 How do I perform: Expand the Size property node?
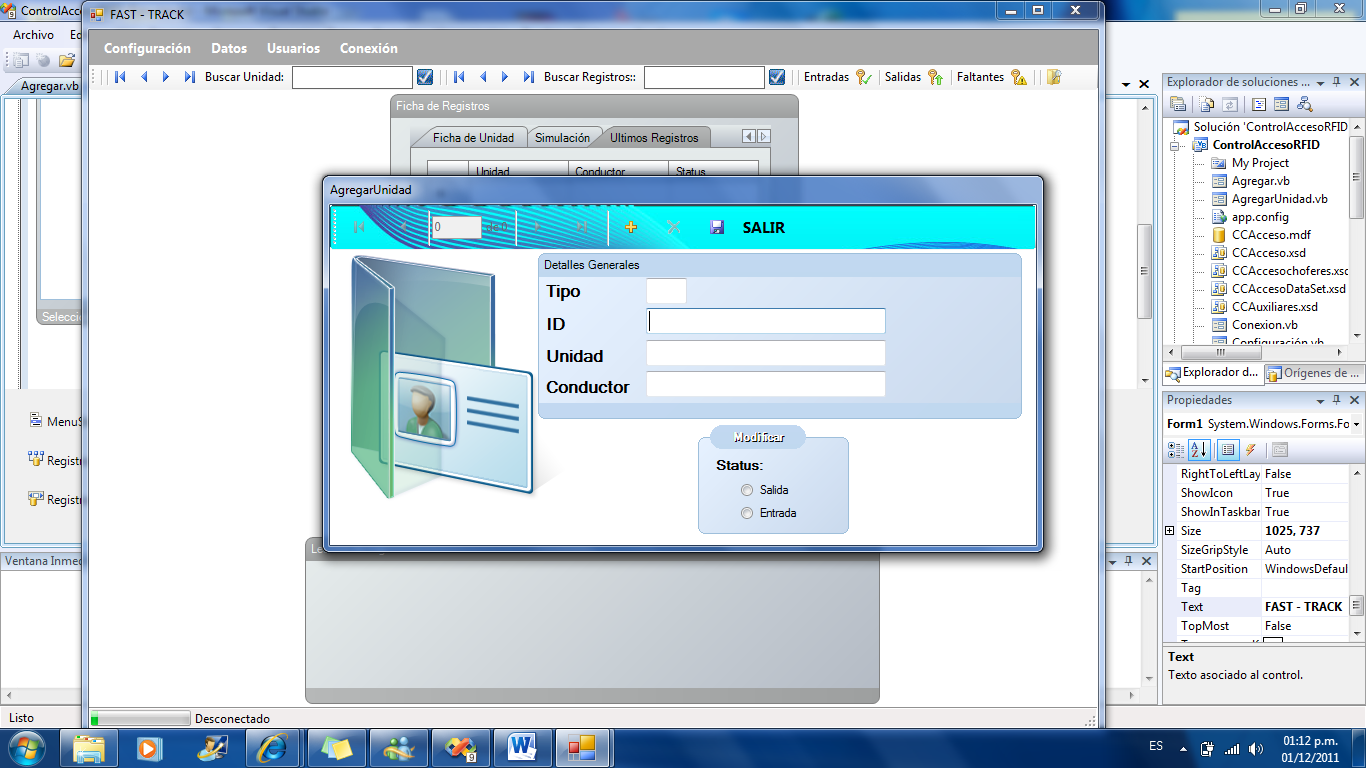(1170, 531)
